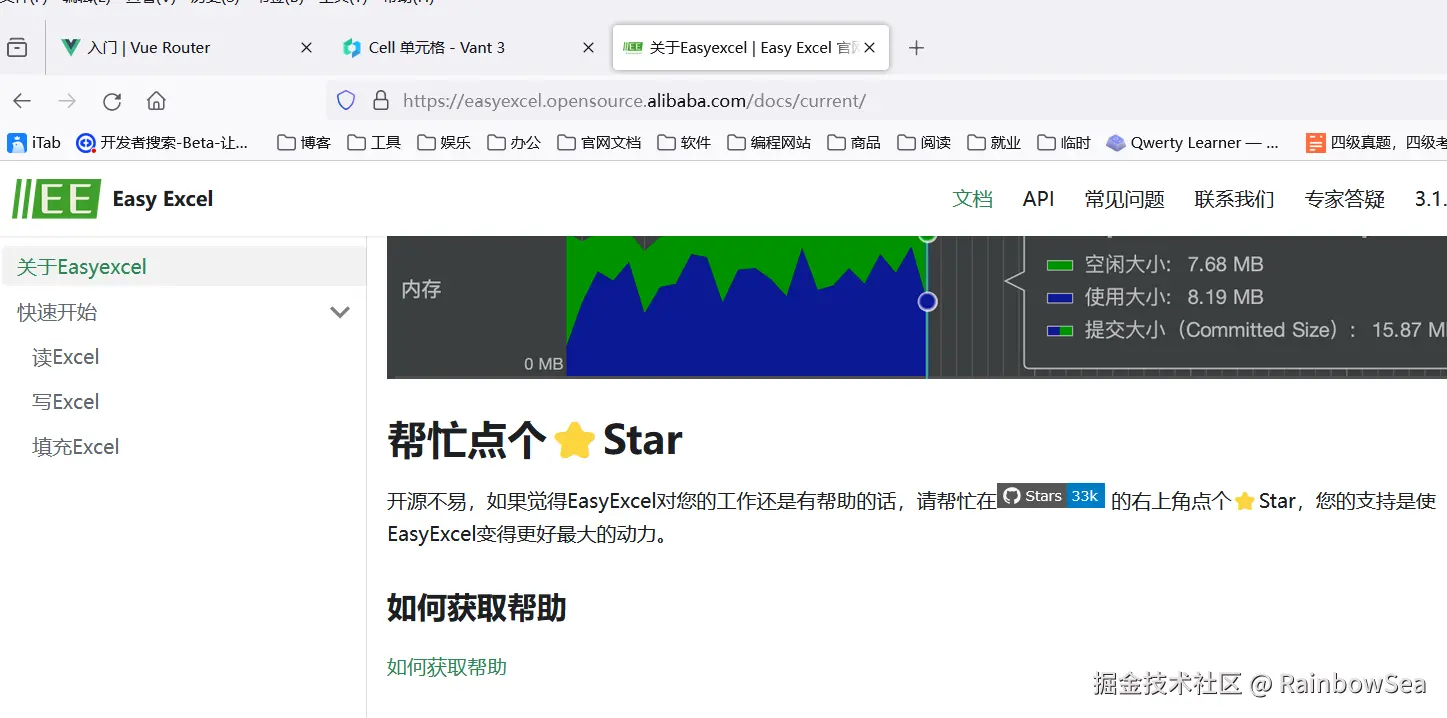The width and height of the screenshot is (1447, 718).
Task: Open the 四级真题 bookmark
Action: [1376, 143]
